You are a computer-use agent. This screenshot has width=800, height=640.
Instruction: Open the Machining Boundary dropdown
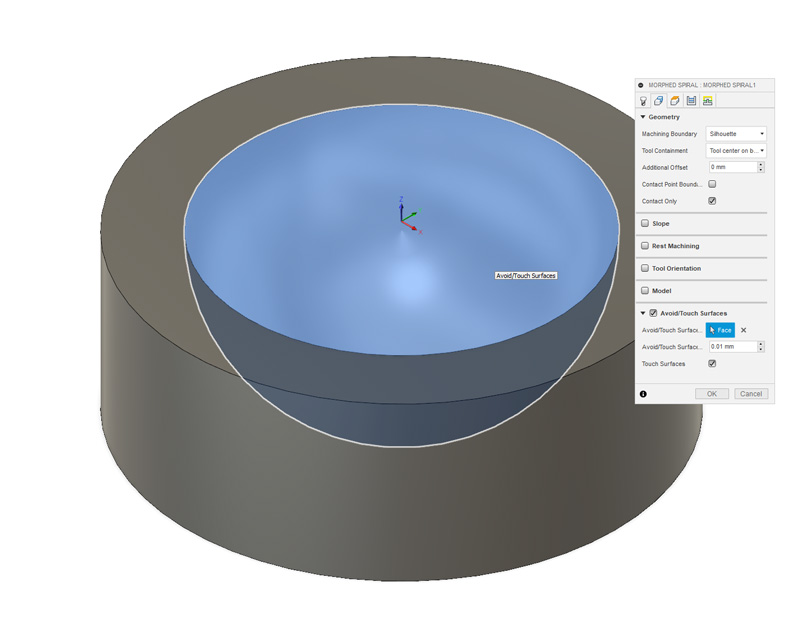point(736,134)
